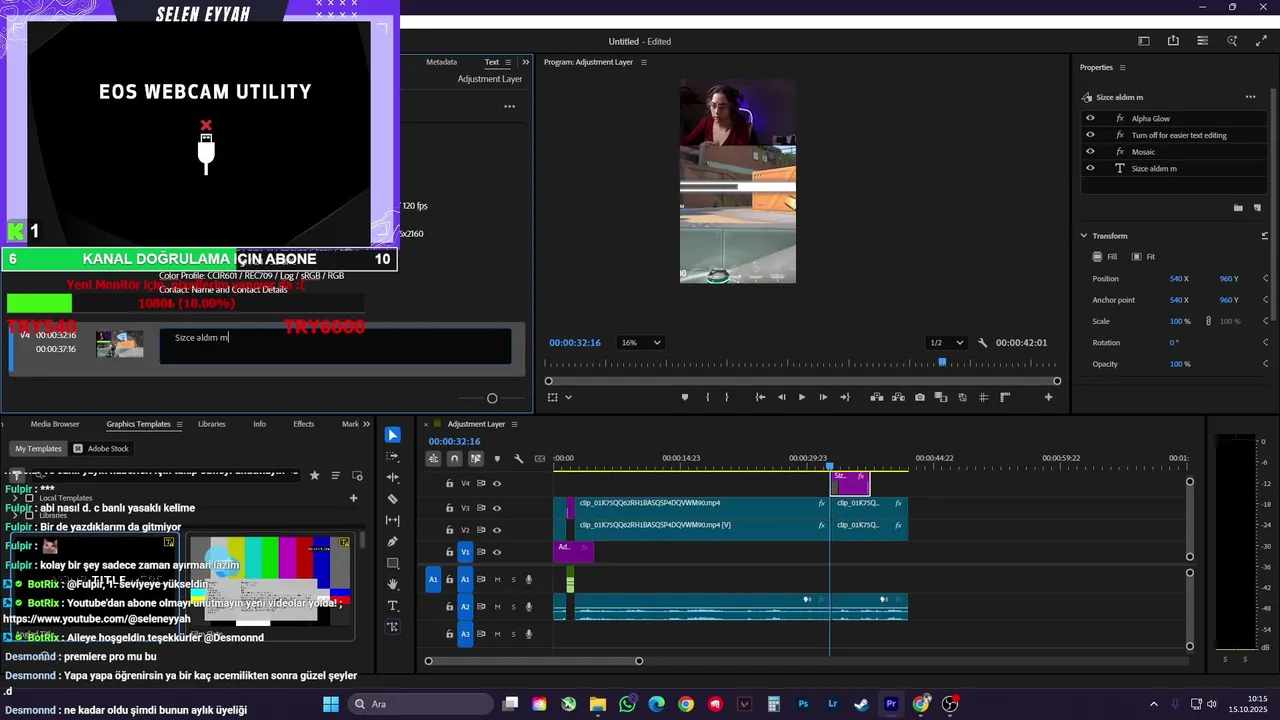Viewport: 1280px width, 720px height.
Task: Select the Adobe Stock tab
Action: [101, 449]
